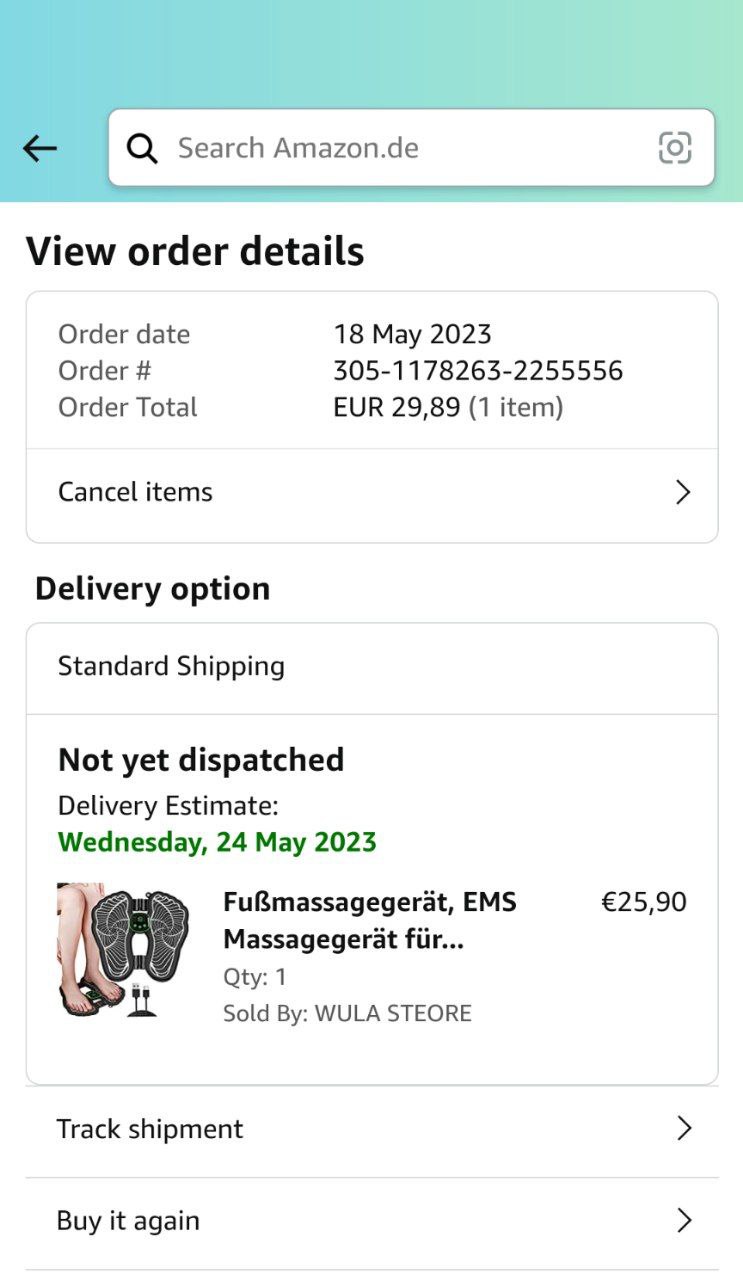This screenshot has width=743, height=1280.
Task: Click the order number 305-1178263-2255556
Action: tap(478, 371)
